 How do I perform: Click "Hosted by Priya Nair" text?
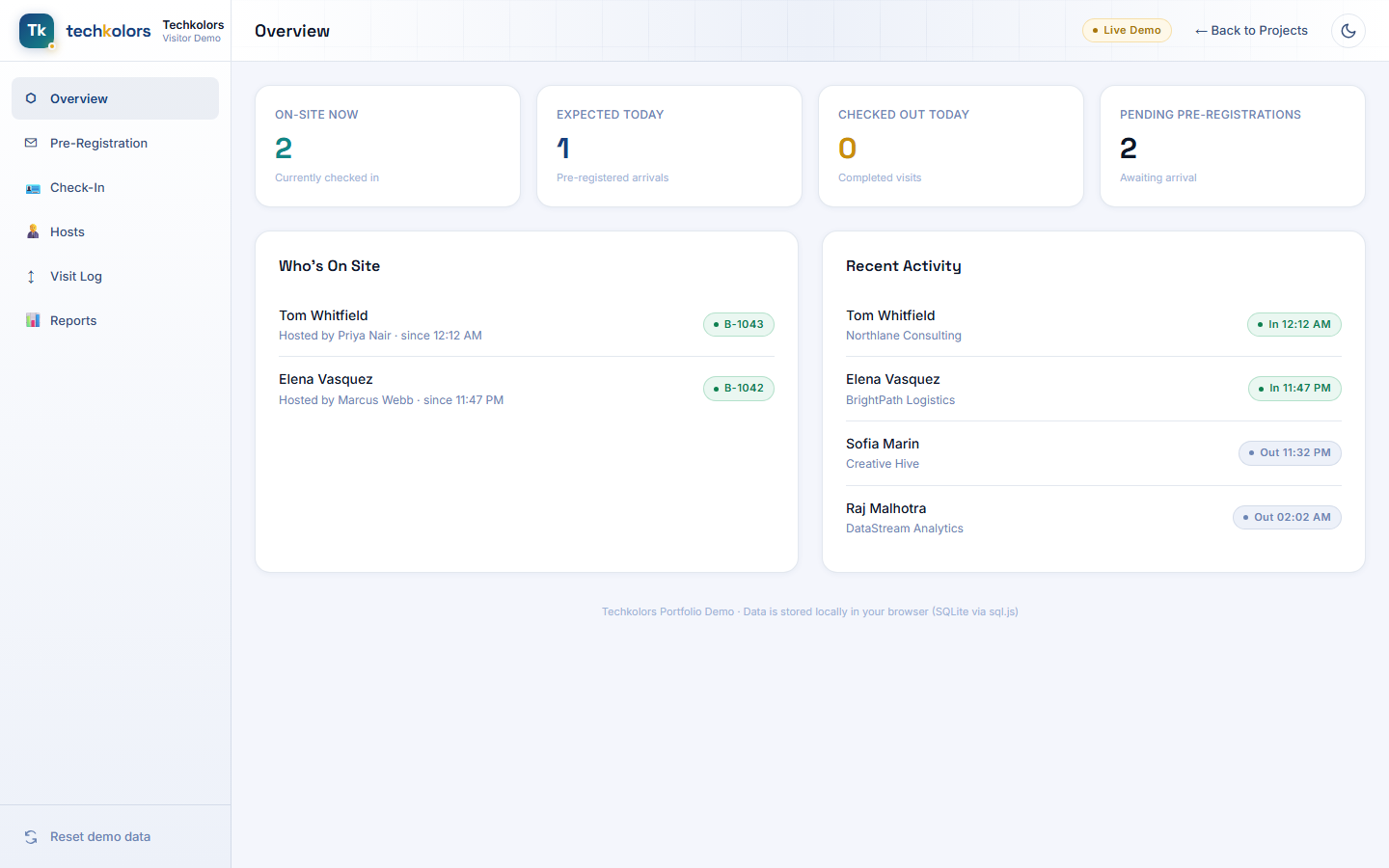tap(335, 336)
